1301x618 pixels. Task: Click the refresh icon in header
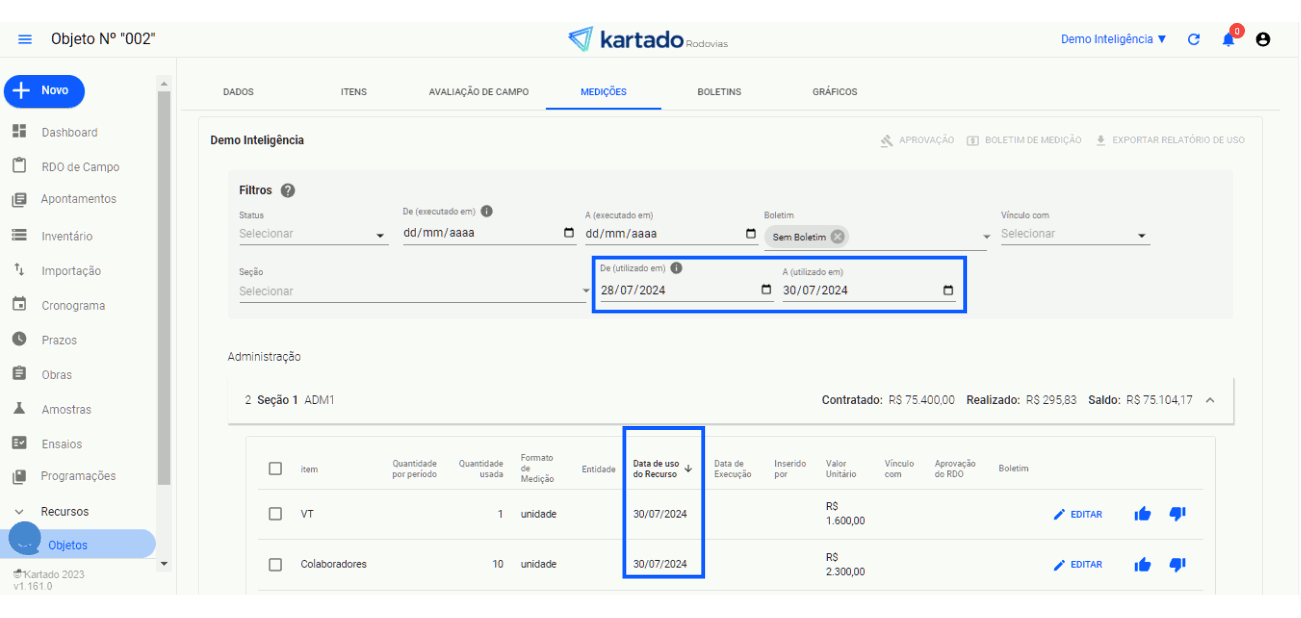(1193, 40)
